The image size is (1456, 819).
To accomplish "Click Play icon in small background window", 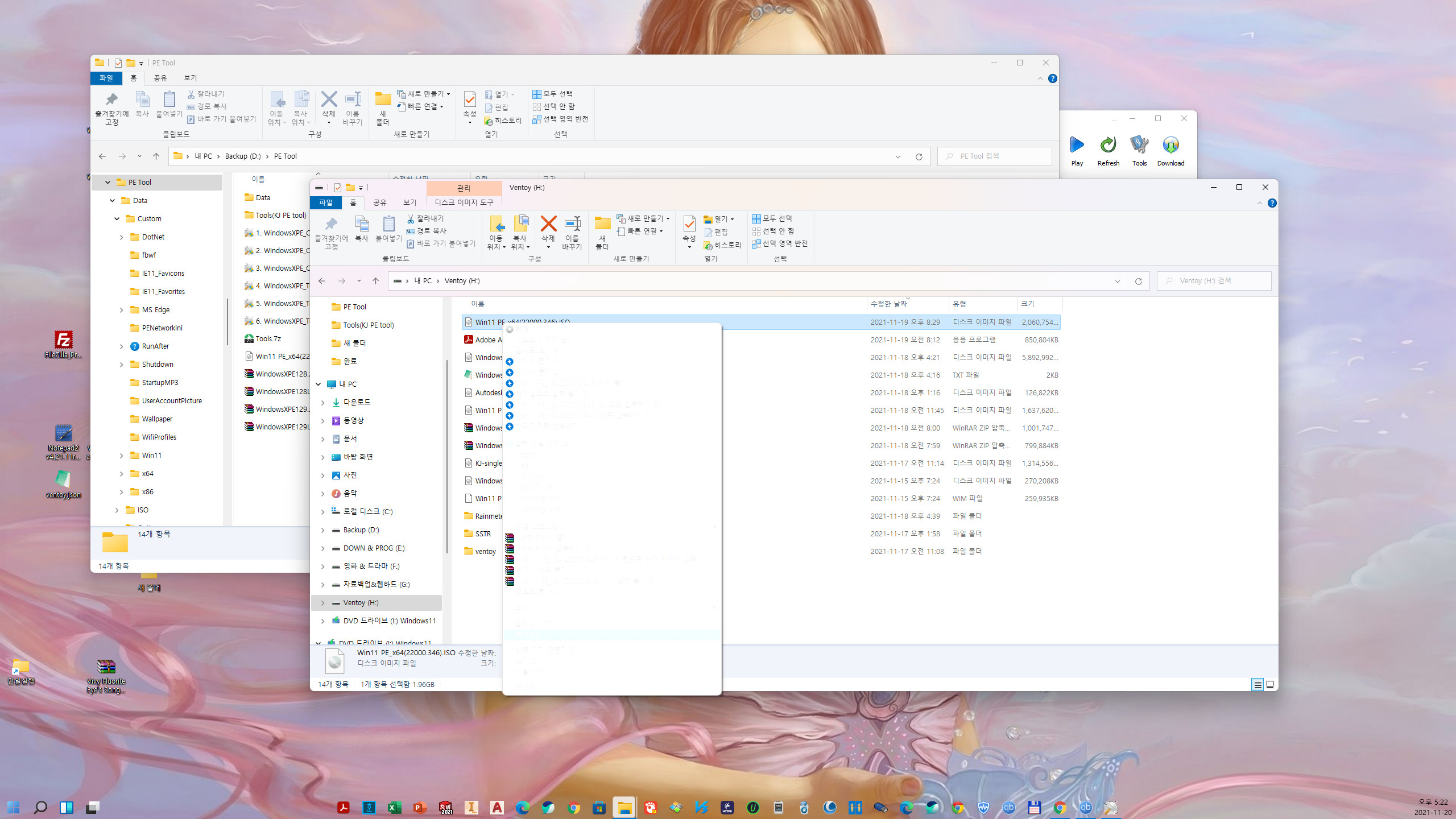I will (1077, 151).
